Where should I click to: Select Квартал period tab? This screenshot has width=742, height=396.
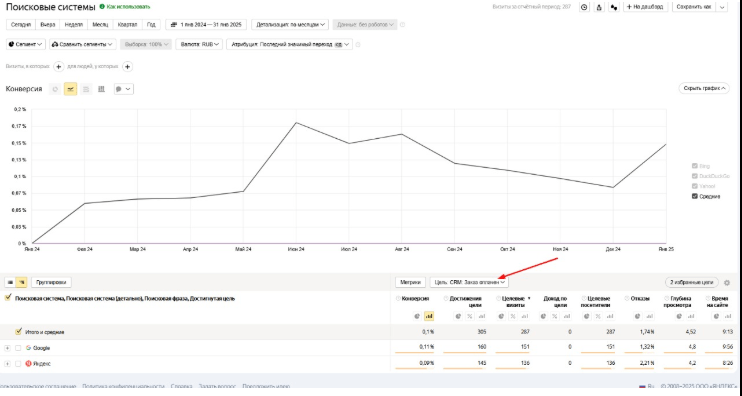[x=127, y=25]
